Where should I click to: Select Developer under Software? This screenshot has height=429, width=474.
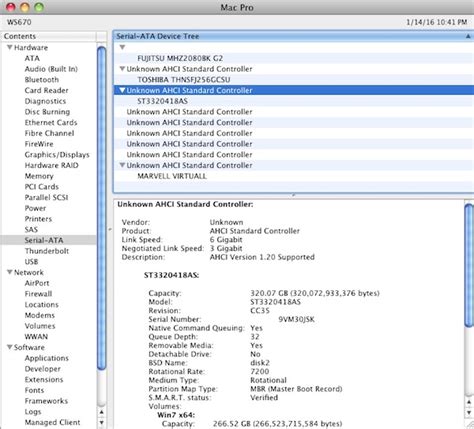43,369
